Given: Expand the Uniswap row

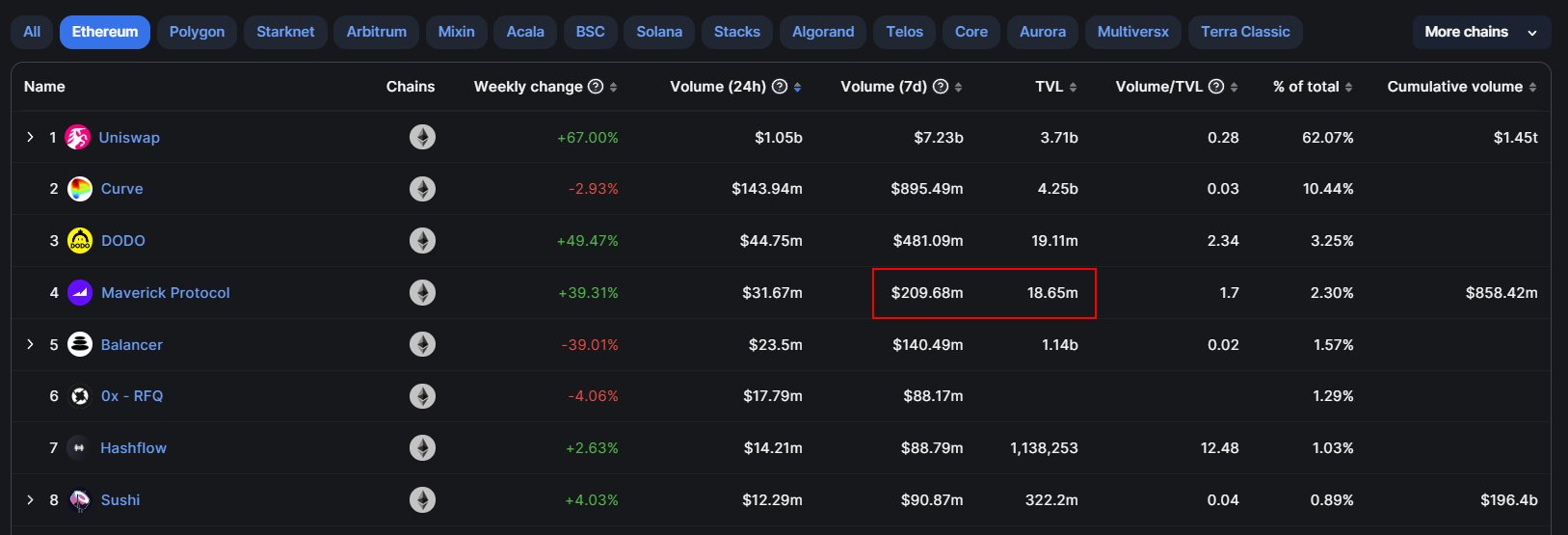Looking at the screenshot, I should [30, 138].
